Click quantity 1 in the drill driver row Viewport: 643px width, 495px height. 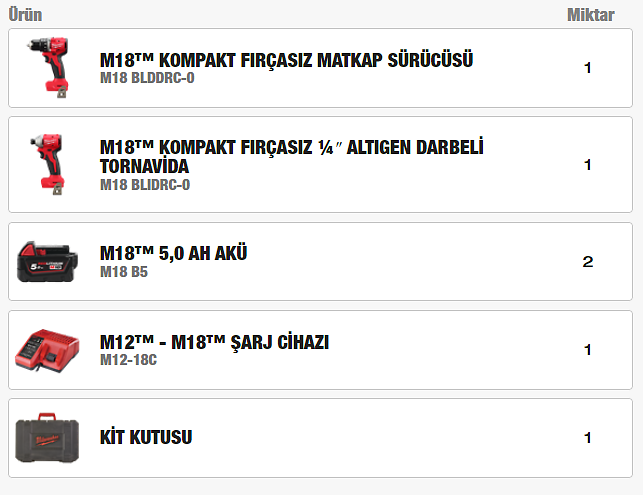tap(588, 68)
